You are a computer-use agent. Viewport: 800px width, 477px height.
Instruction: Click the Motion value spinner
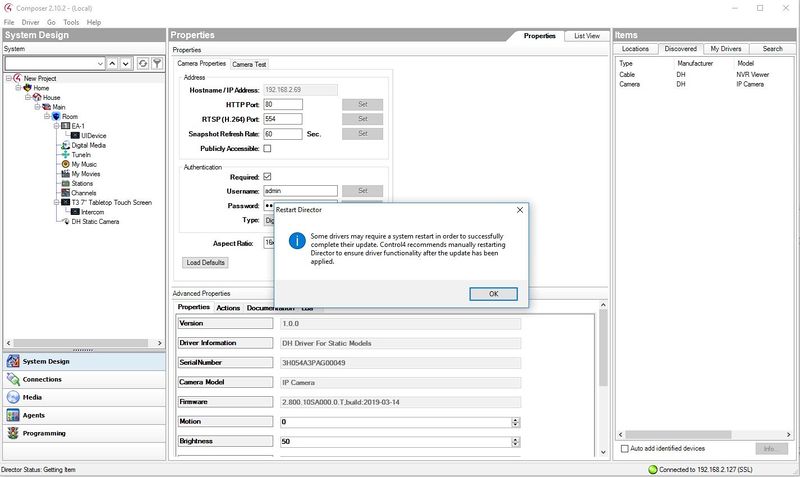[x=515, y=422]
